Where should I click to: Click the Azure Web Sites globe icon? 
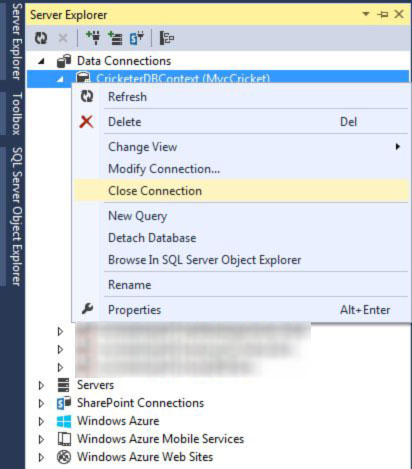pyautogui.click(x=64, y=457)
